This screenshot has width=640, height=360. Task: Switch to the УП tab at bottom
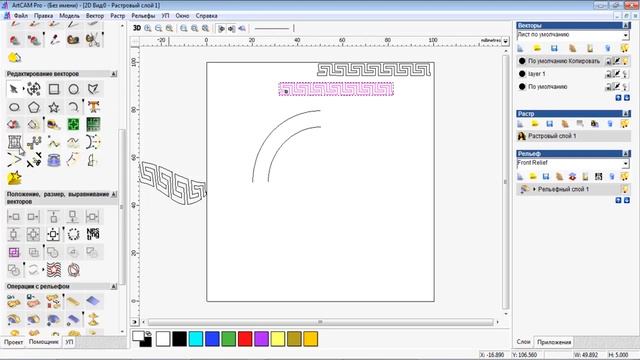click(69, 342)
